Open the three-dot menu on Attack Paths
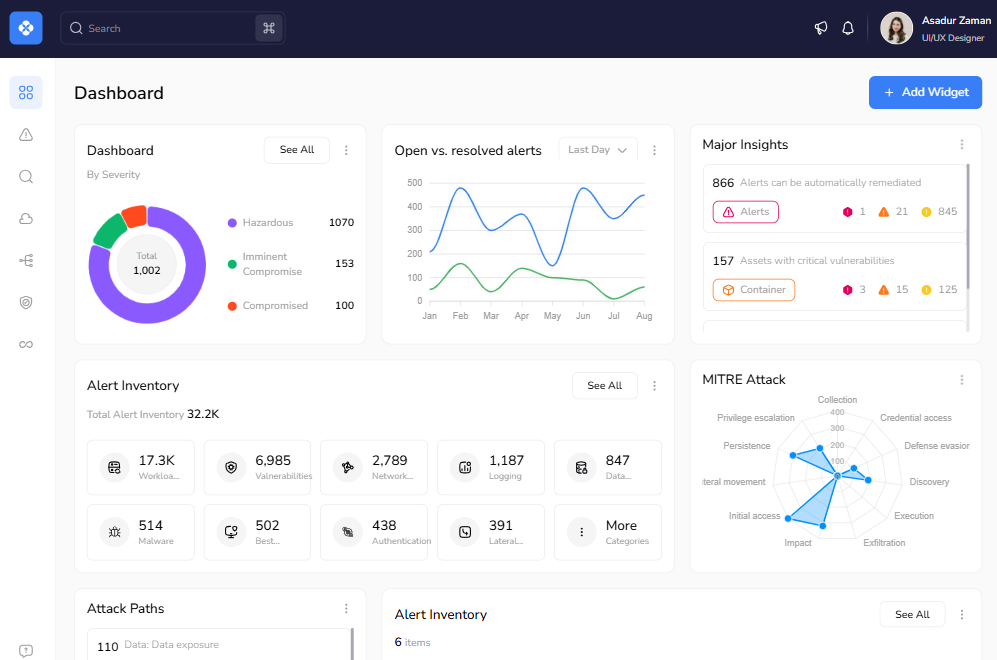This screenshot has width=997, height=660. [346, 609]
